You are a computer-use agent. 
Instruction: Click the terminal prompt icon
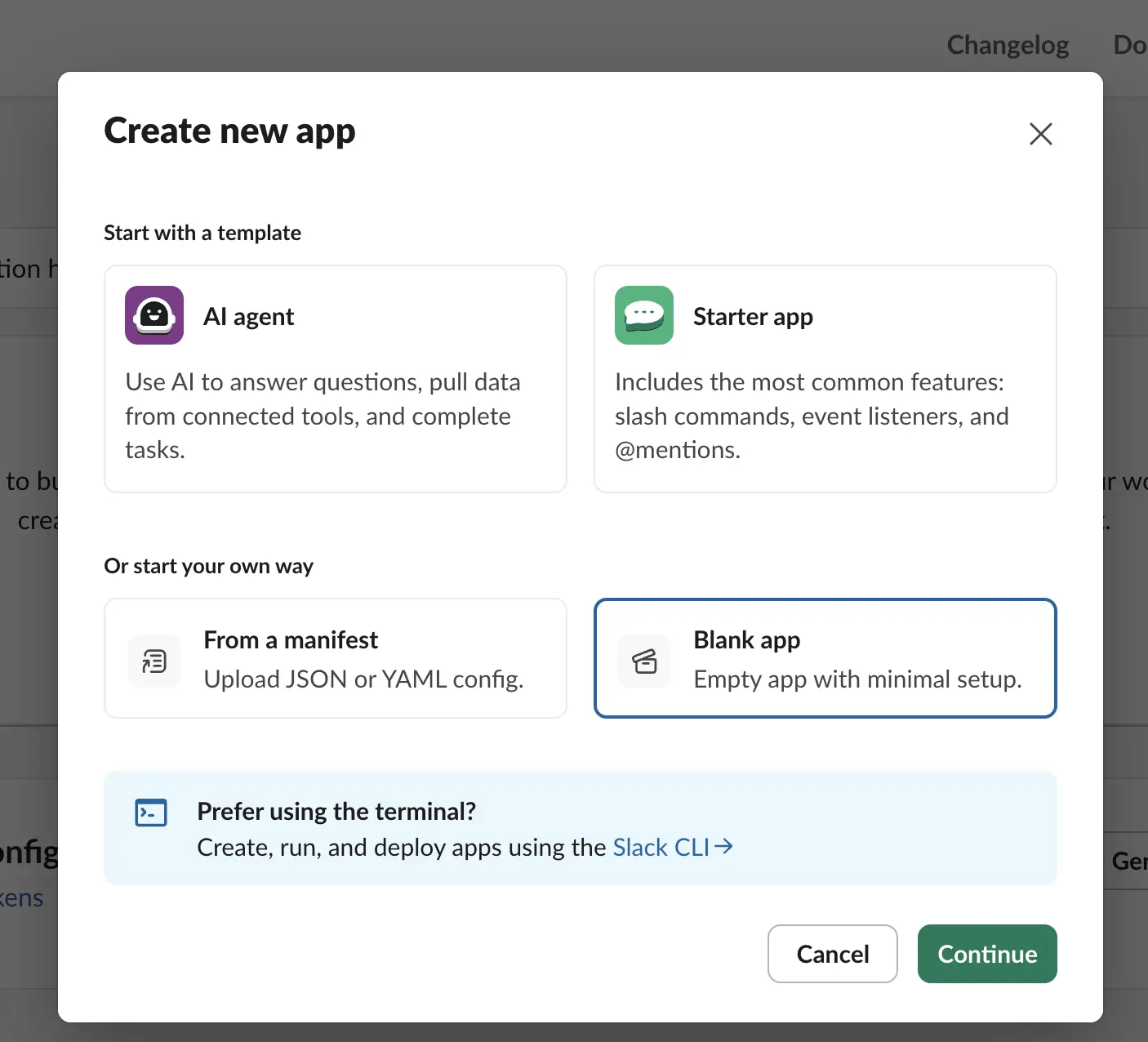coord(151,813)
